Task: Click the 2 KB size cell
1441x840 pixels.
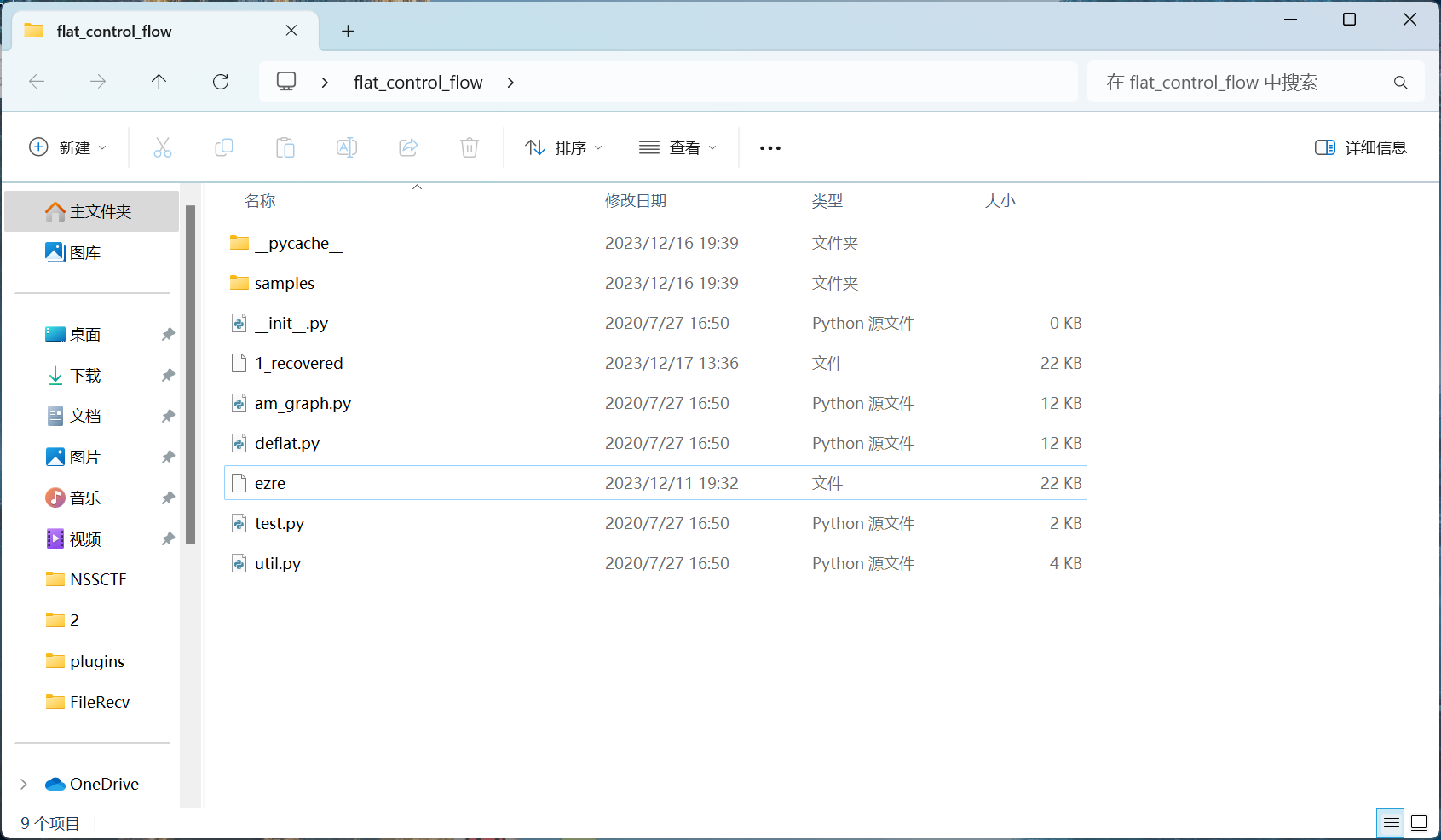Action: (x=1065, y=524)
